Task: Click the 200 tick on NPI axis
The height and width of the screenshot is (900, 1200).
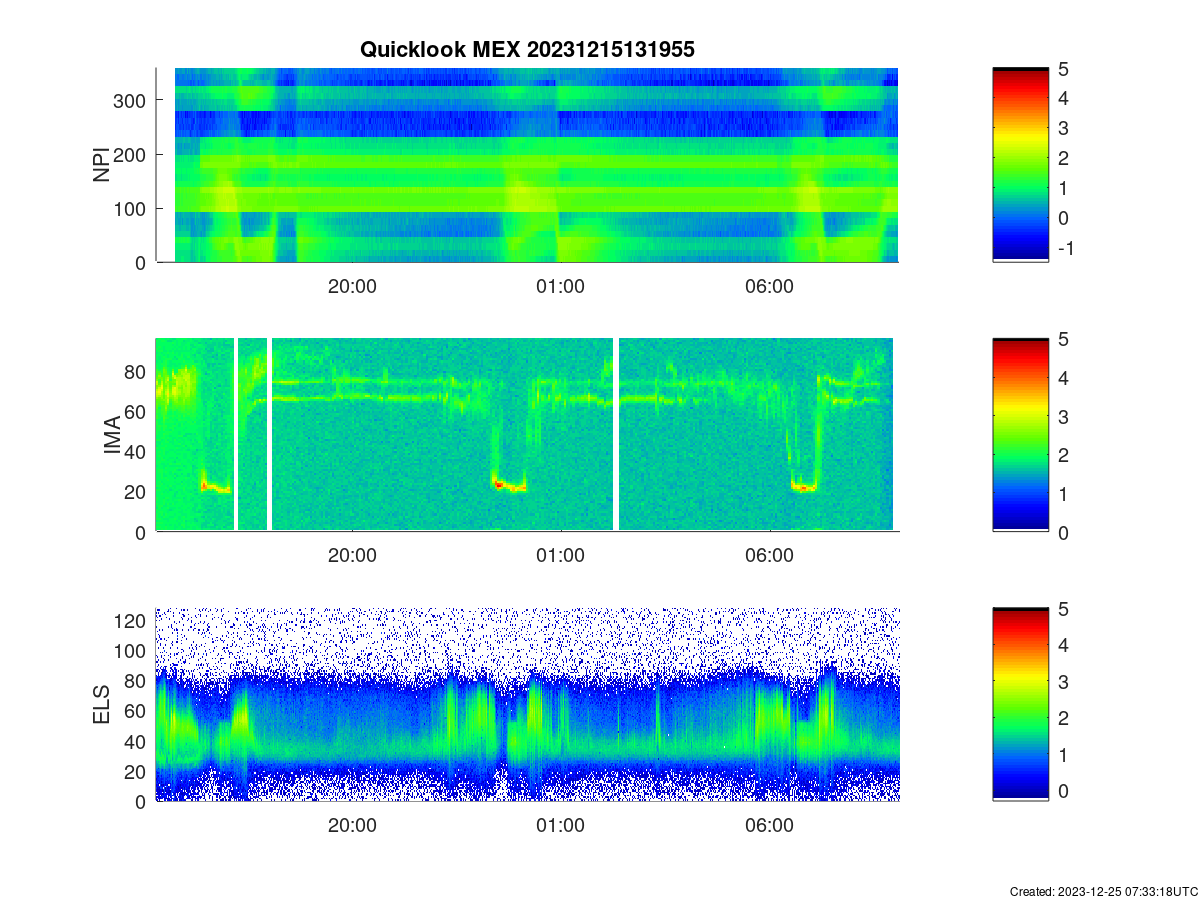Action: [x=131, y=154]
